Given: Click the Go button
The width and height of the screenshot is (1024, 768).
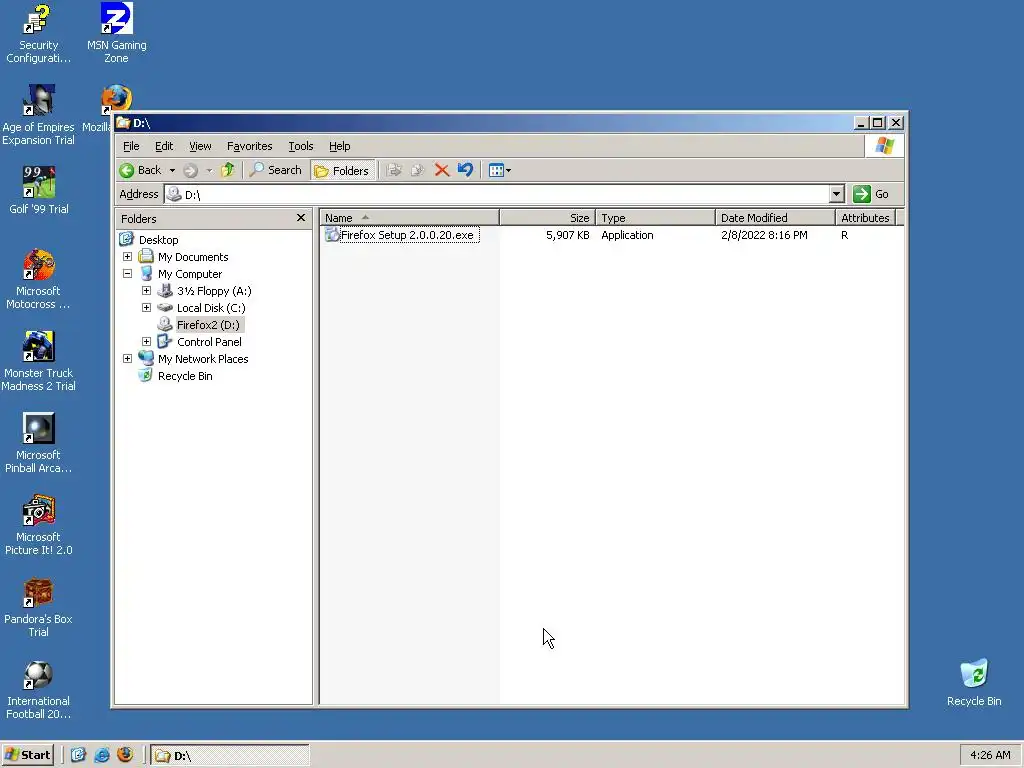Looking at the screenshot, I should [871, 194].
